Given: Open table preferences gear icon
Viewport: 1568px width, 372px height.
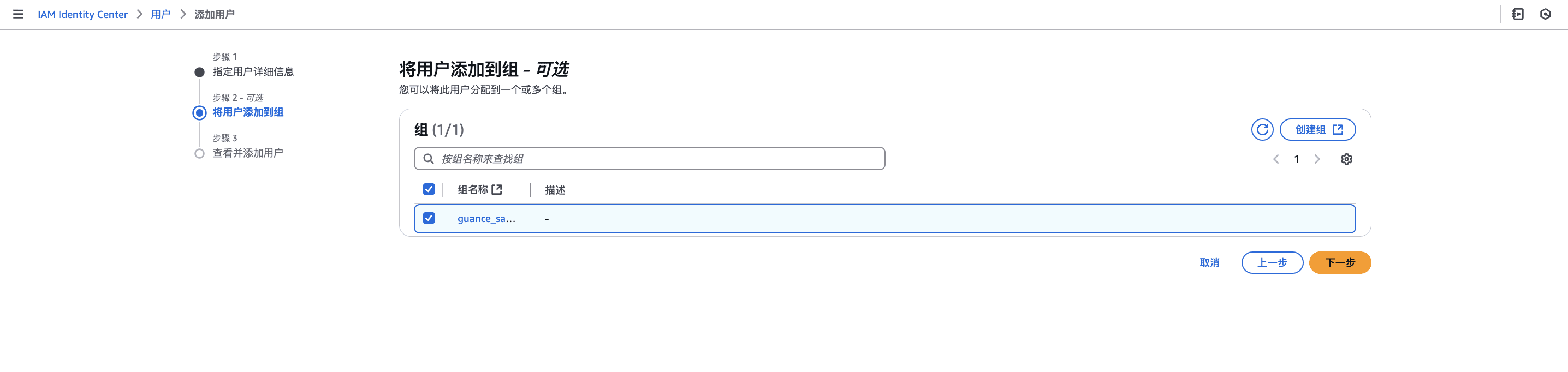Looking at the screenshot, I should pyautogui.click(x=1346, y=159).
